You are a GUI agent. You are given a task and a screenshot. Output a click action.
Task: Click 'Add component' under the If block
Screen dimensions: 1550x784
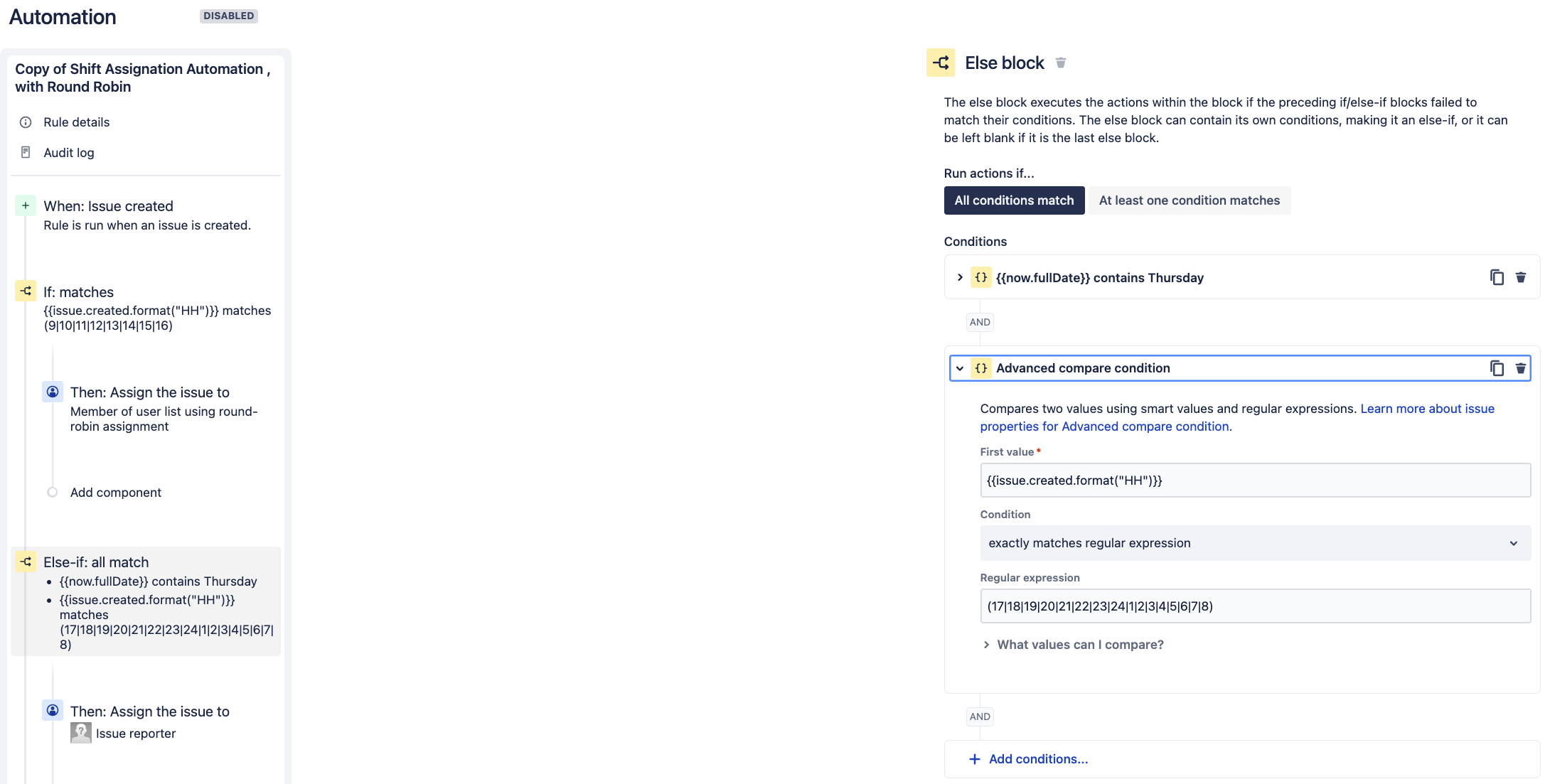[x=115, y=493]
